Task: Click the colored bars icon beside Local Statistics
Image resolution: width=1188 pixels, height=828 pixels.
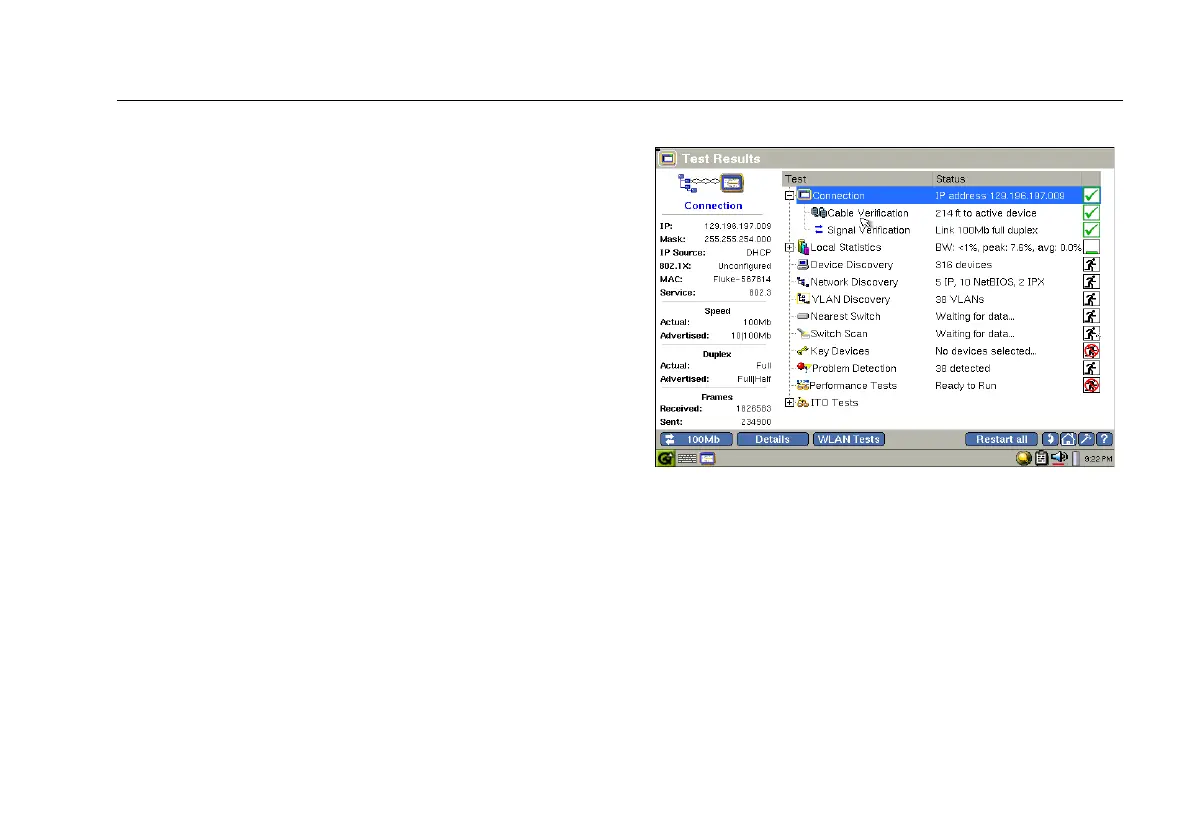Action: click(x=802, y=247)
